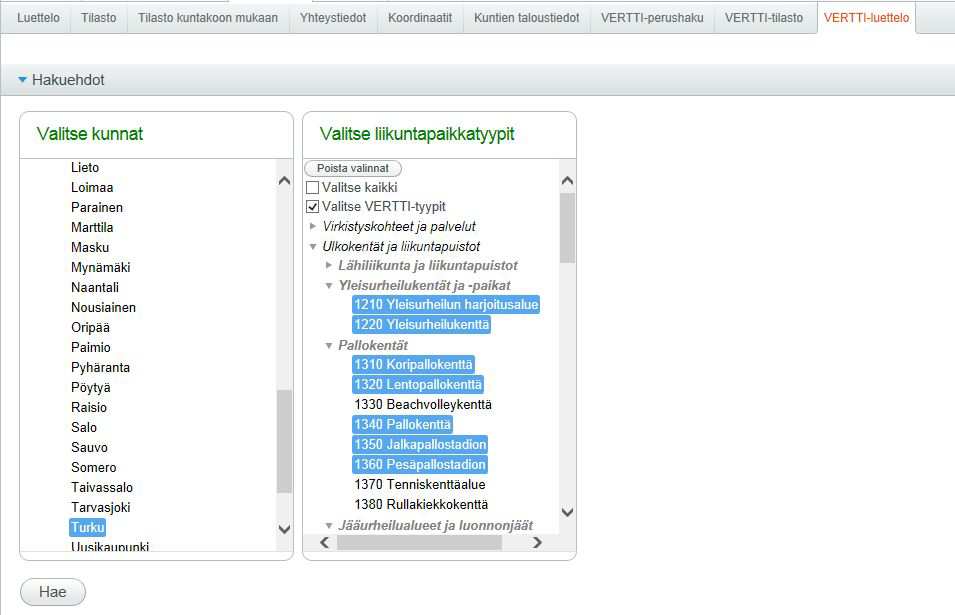The width and height of the screenshot is (955, 615).
Task: Open the Luettelo tab
Action: (38, 18)
